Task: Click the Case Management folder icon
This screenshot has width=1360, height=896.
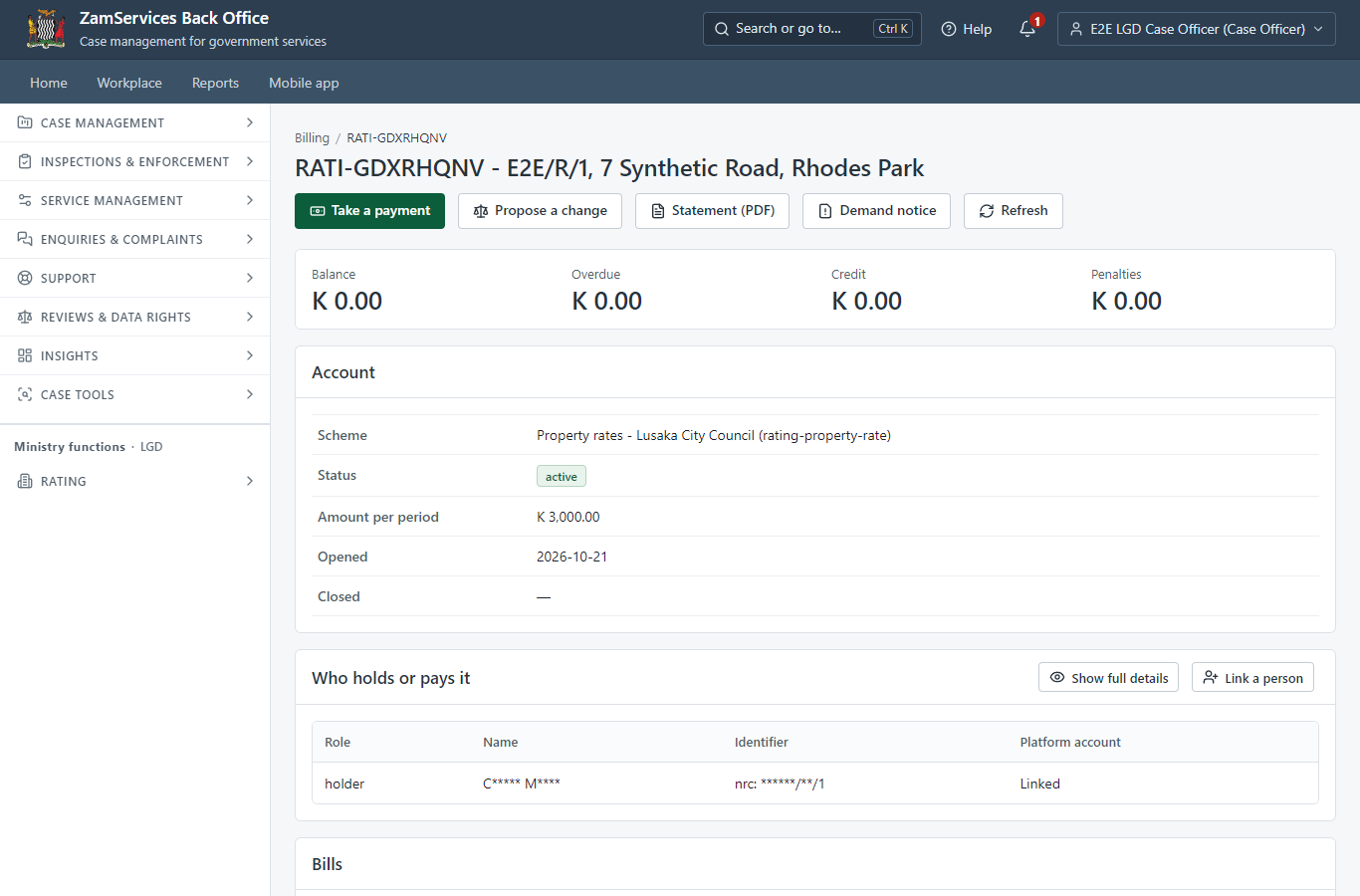Action: [x=25, y=122]
